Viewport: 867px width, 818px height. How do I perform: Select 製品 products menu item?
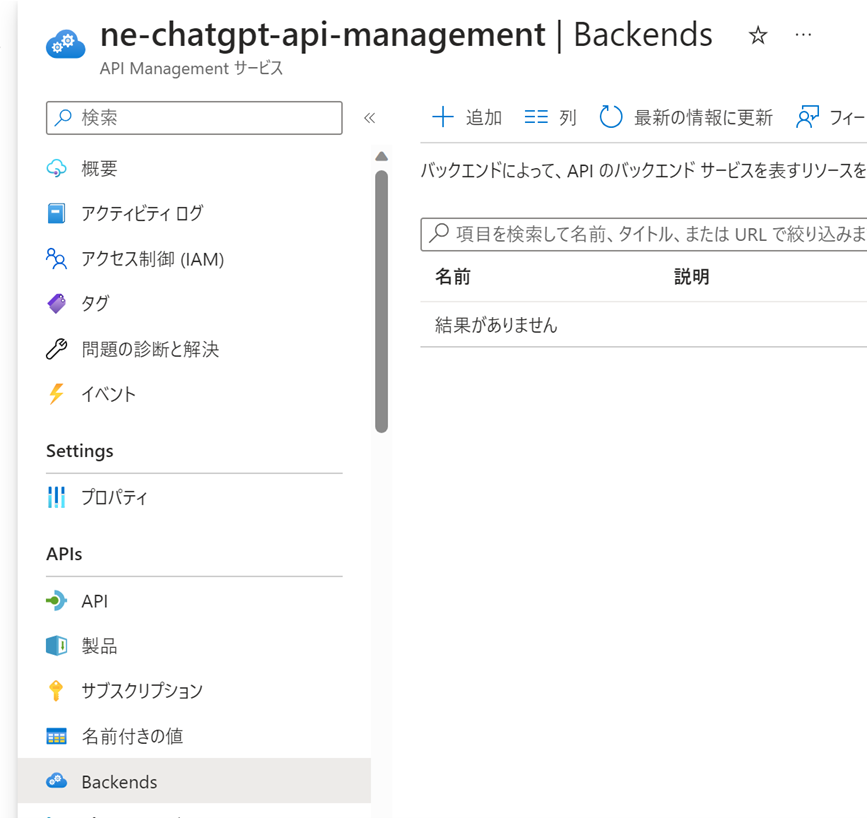[99, 646]
